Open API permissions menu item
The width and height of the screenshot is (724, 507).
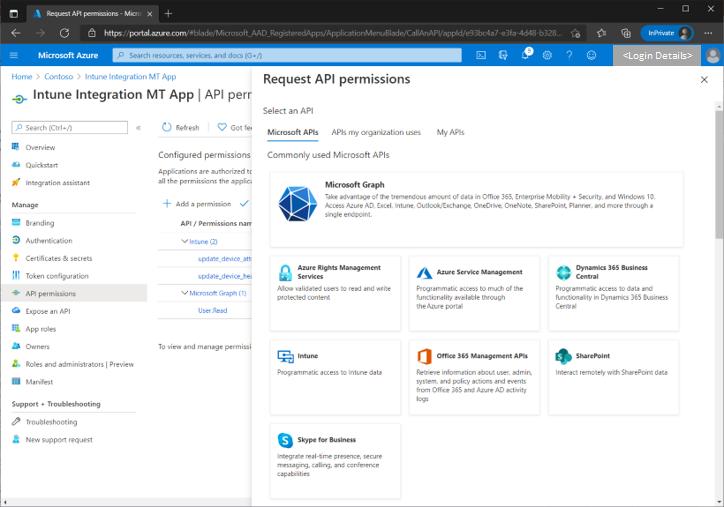(x=74, y=293)
